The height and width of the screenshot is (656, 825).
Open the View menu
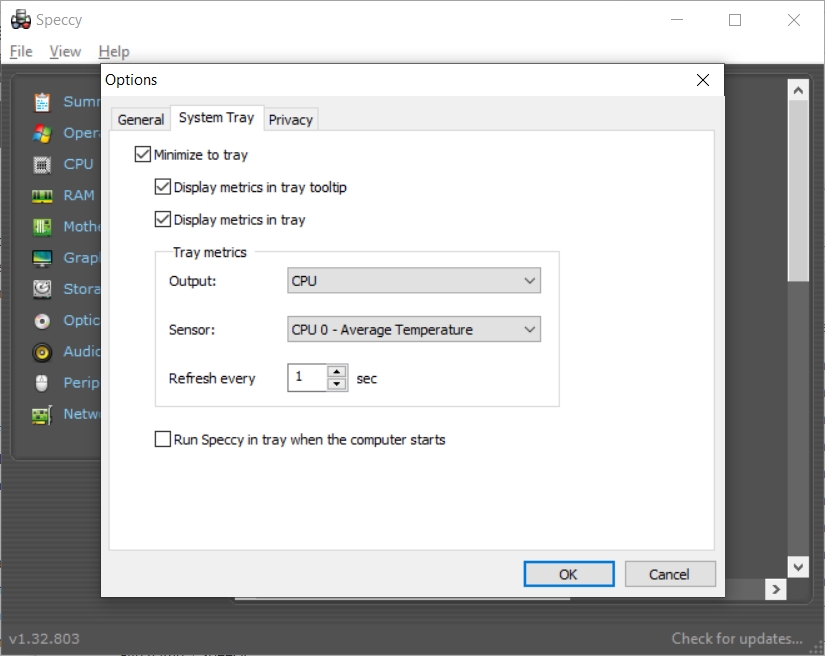[x=65, y=52]
